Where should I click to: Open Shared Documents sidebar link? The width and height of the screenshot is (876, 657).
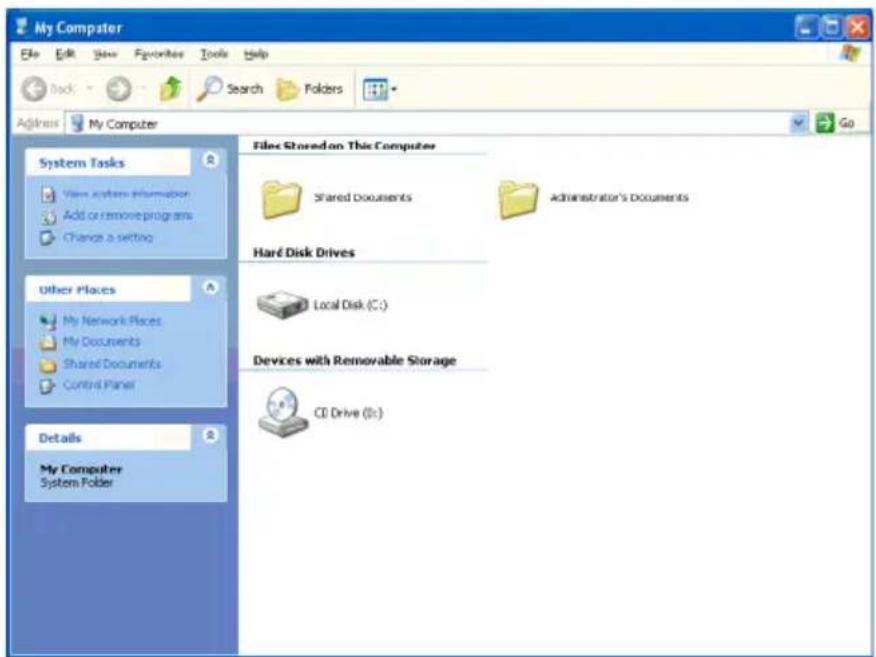point(112,364)
